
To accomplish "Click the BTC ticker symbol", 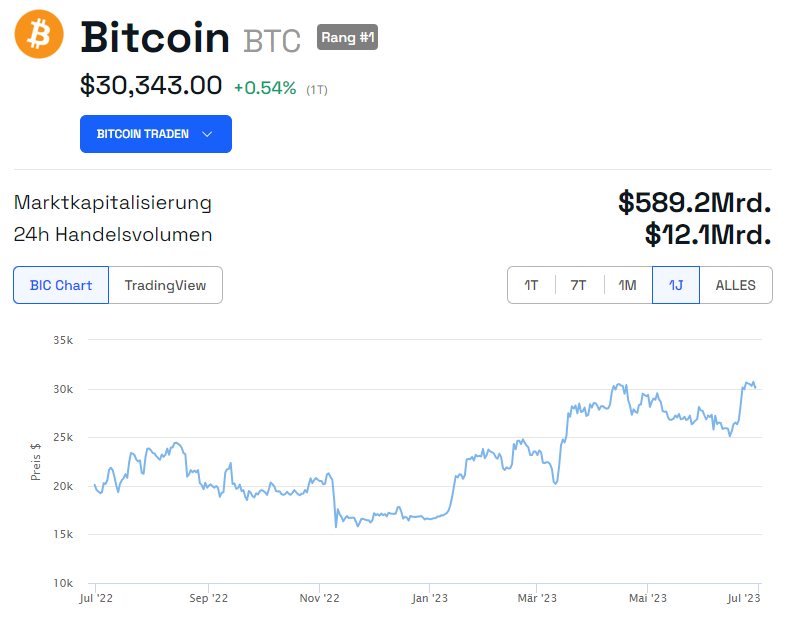I will pyautogui.click(x=272, y=41).
